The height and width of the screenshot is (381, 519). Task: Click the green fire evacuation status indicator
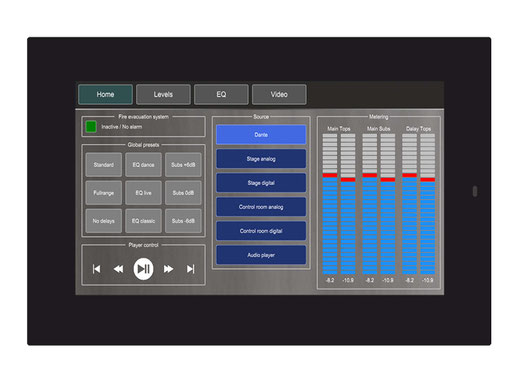click(x=91, y=127)
